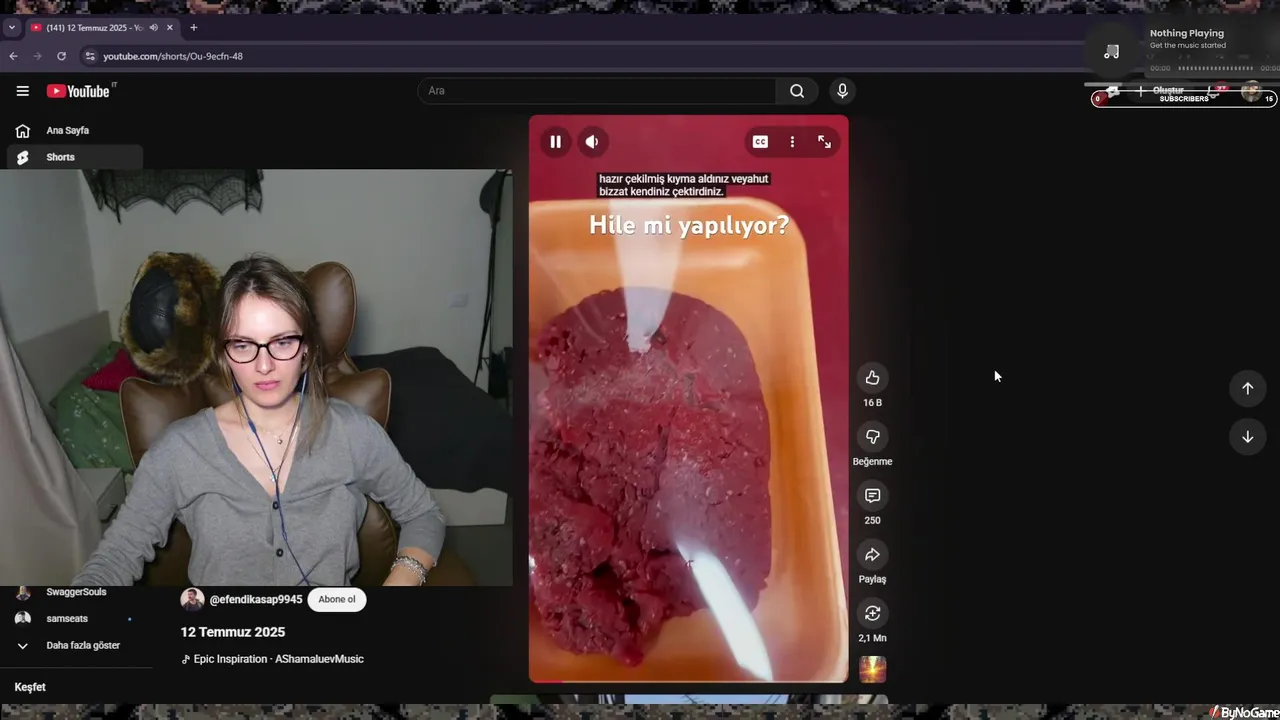Like the Short with thumbs-up

tap(872, 377)
